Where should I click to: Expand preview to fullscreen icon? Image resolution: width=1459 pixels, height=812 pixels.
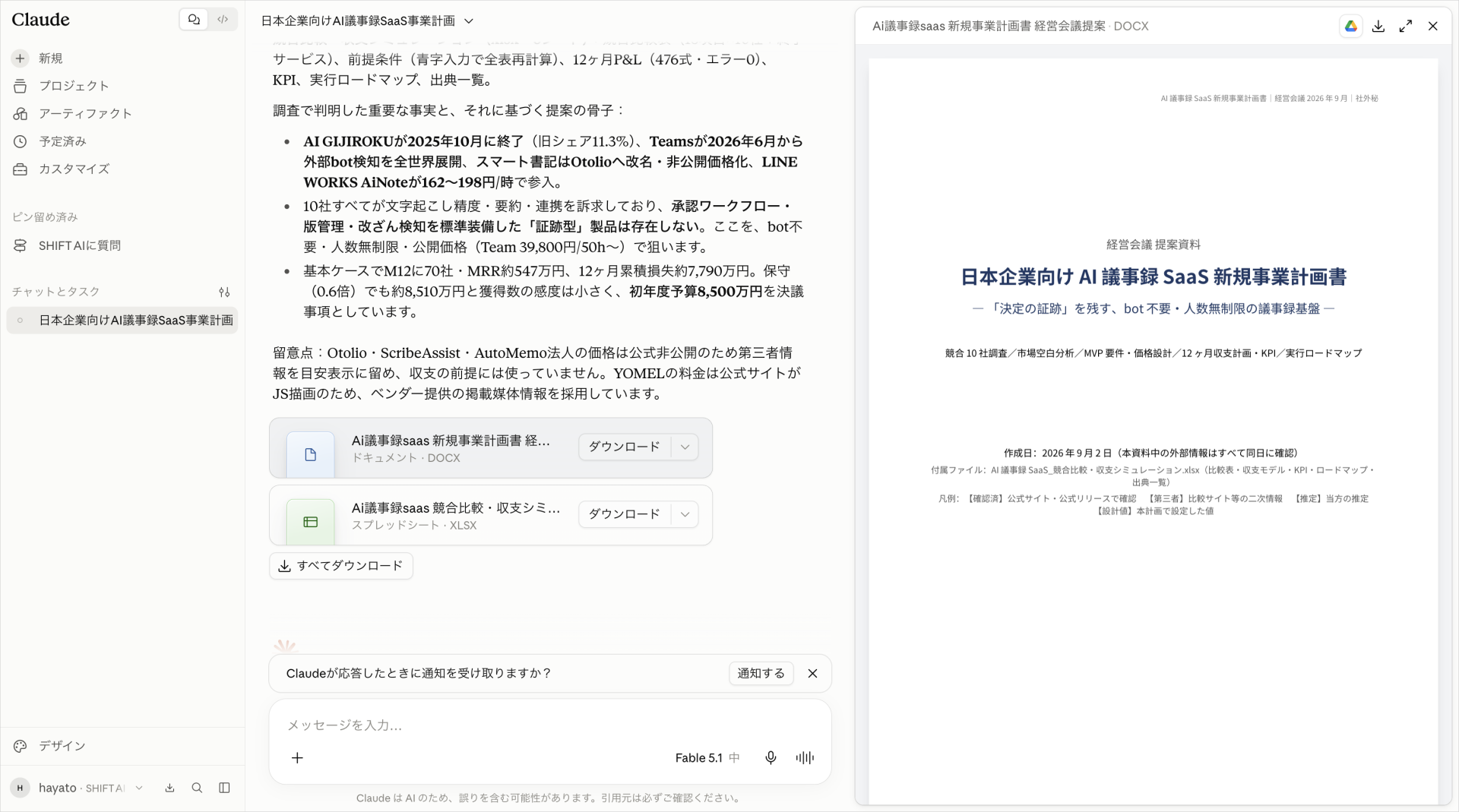[1406, 26]
